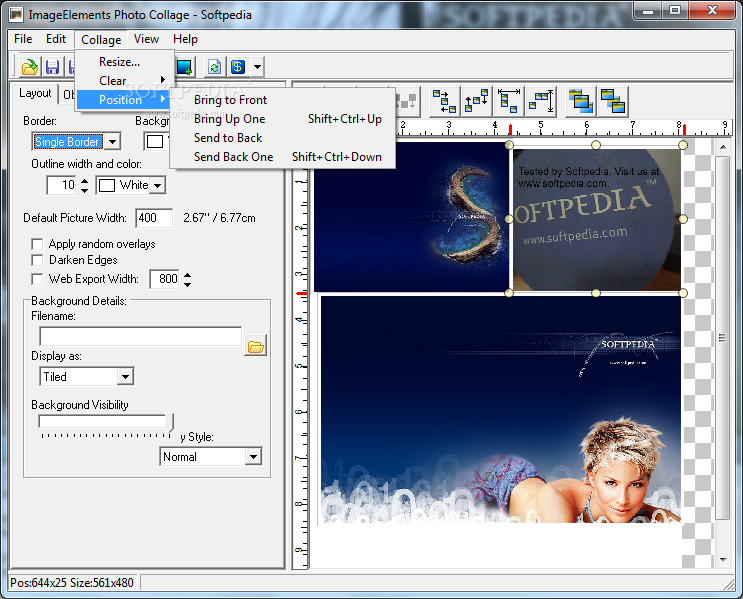Open the Normal style dropdown
This screenshot has height=599, width=743.
[x=253, y=457]
